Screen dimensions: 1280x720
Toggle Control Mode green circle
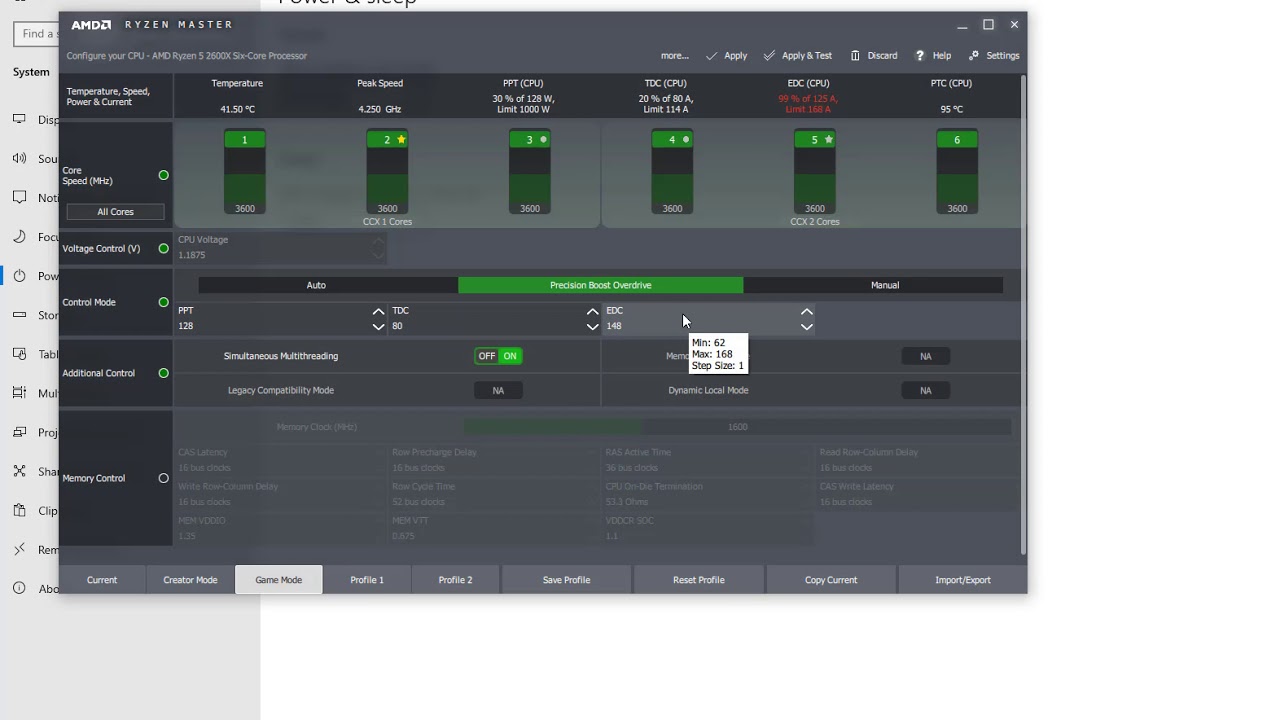click(x=164, y=302)
